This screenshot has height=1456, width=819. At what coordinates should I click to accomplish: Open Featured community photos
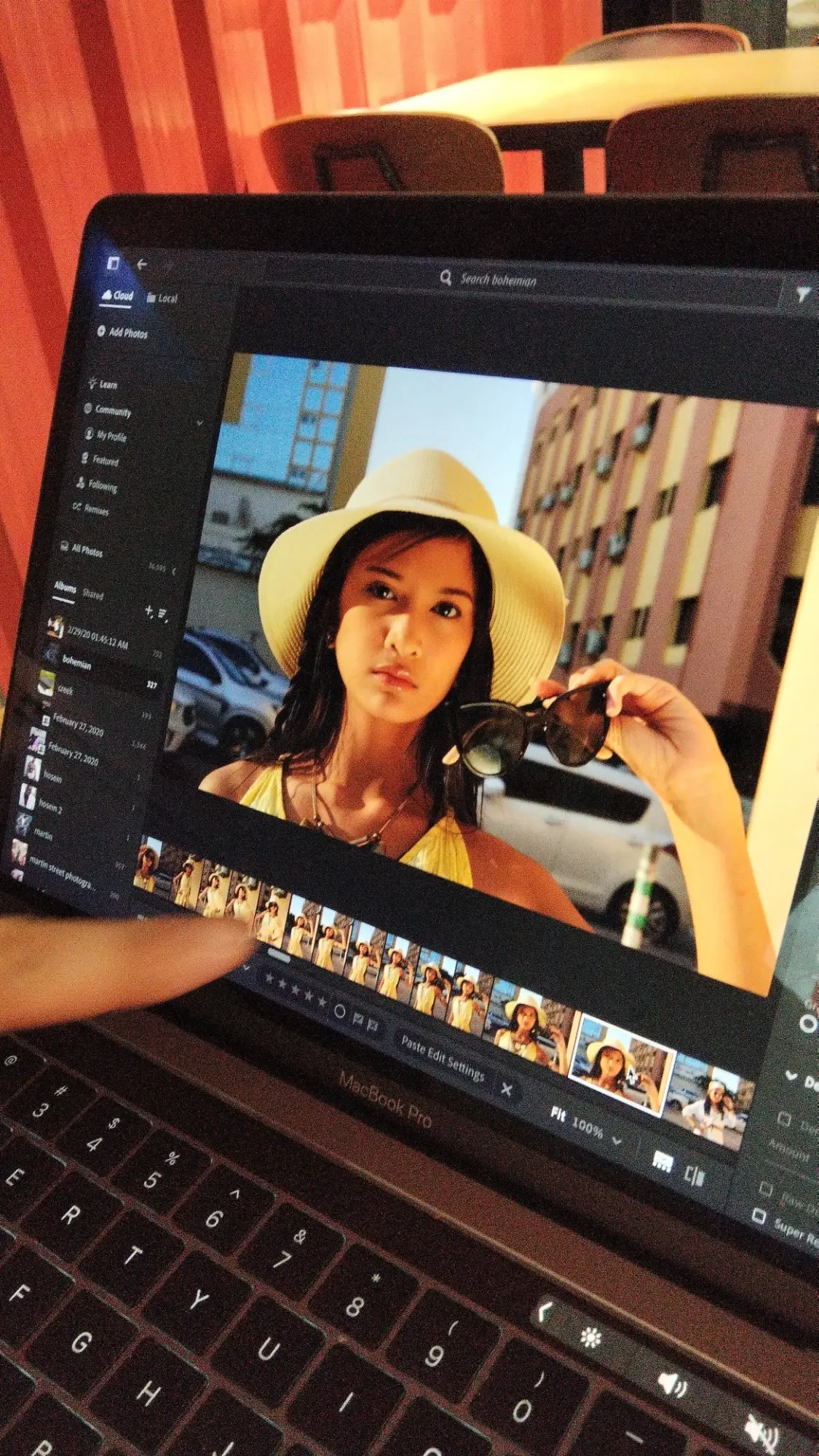100,460
